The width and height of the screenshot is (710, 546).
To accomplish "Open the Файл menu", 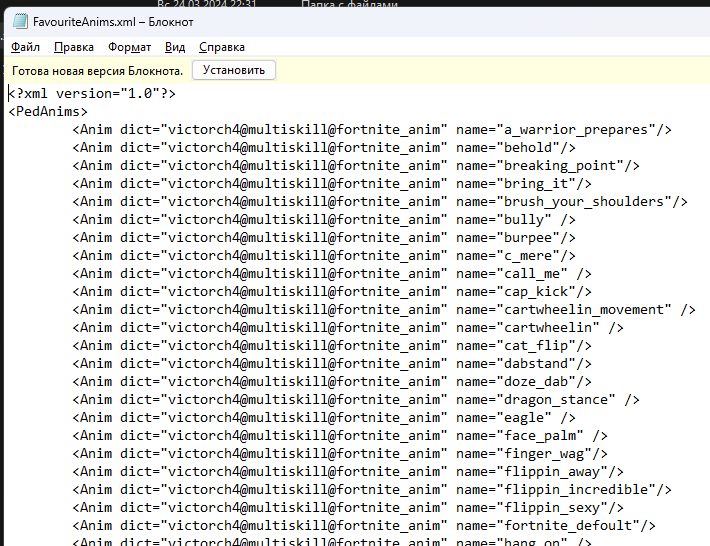I will 25,47.
